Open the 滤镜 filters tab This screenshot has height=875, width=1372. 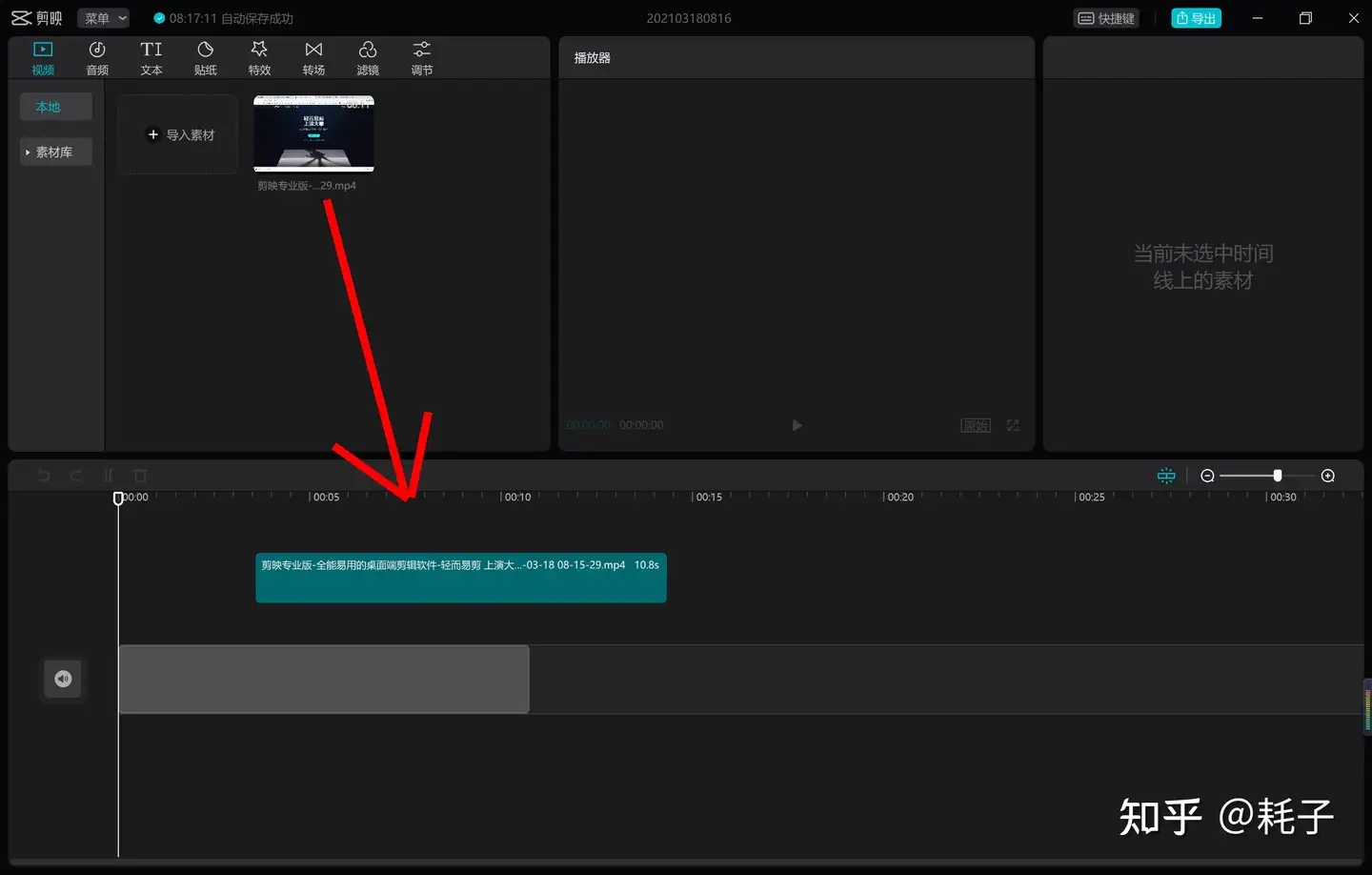[x=368, y=58]
